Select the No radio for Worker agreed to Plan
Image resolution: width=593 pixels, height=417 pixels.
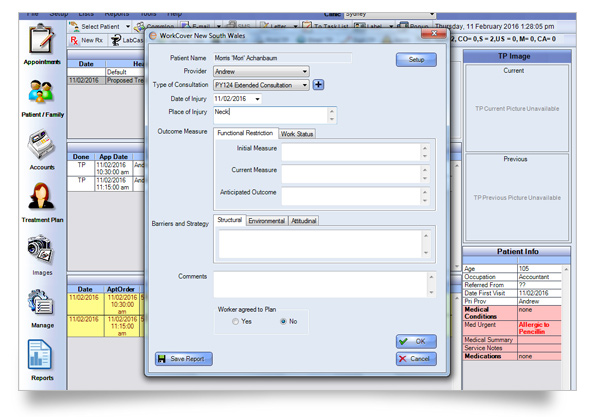click(x=283, y=321)
